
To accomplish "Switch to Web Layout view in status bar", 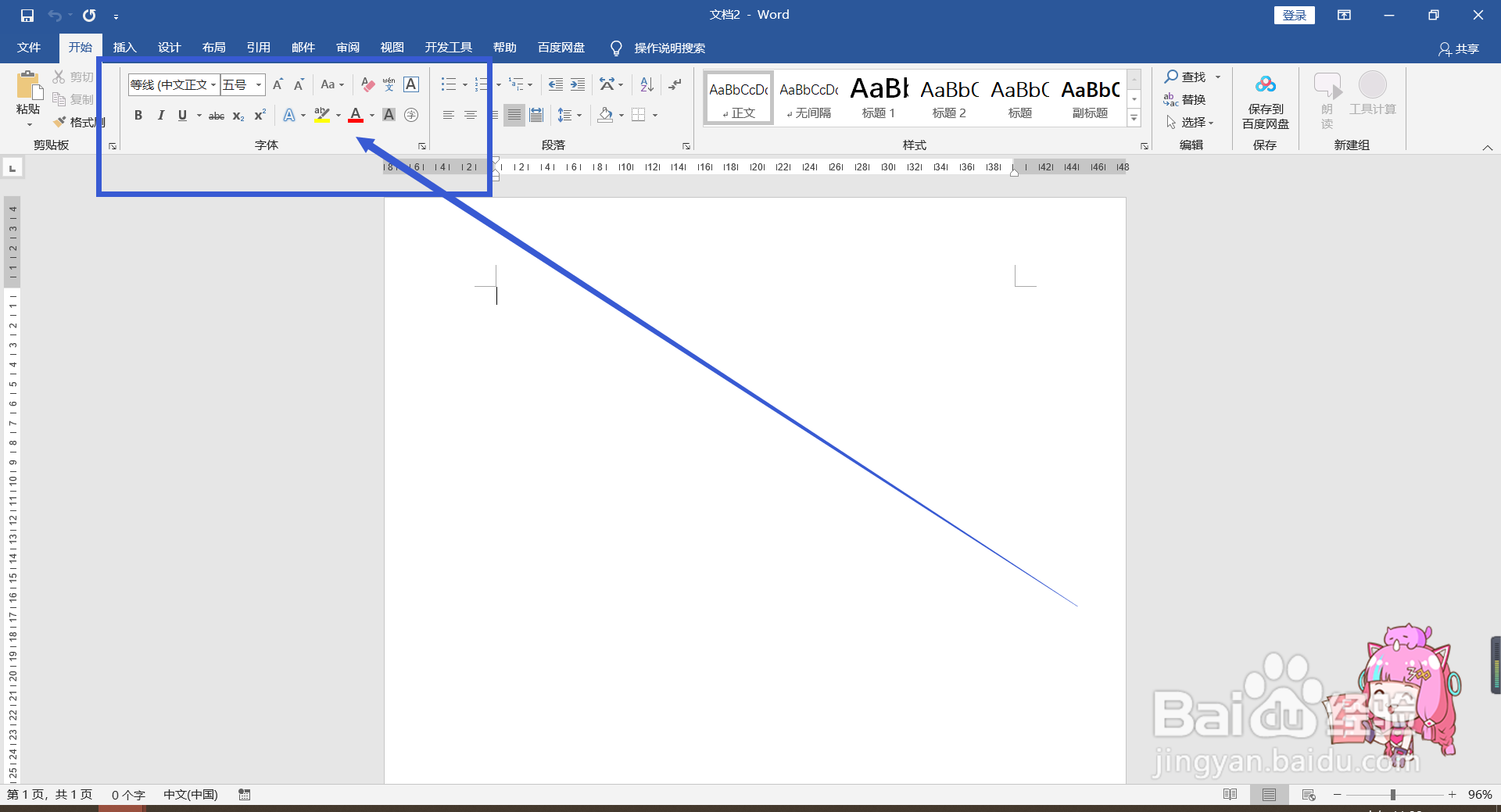I will (x=1309, y=794).
